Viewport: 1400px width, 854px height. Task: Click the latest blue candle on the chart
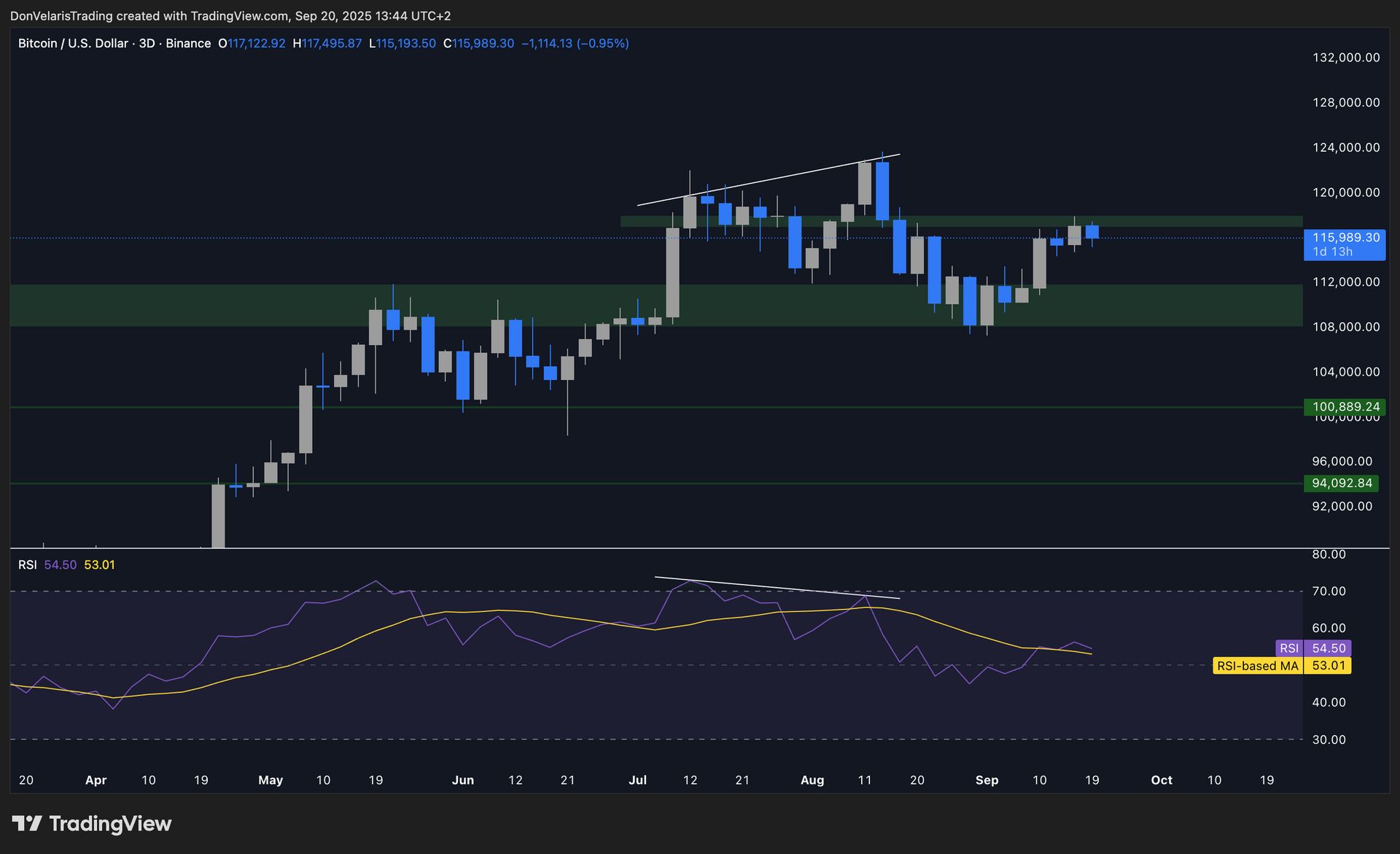tap(1092, 232)
